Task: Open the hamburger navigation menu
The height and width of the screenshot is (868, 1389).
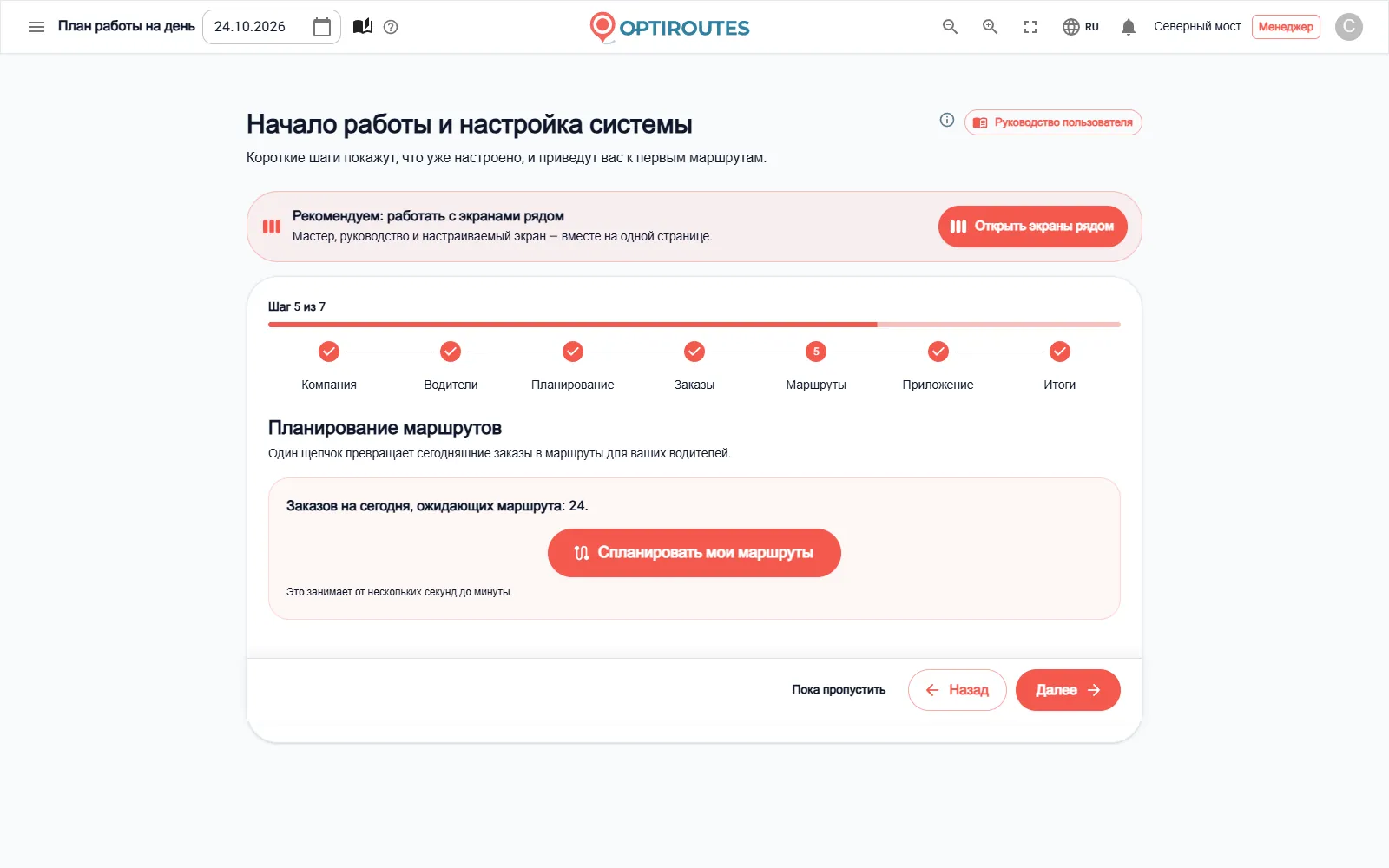Action: [36, 27]
